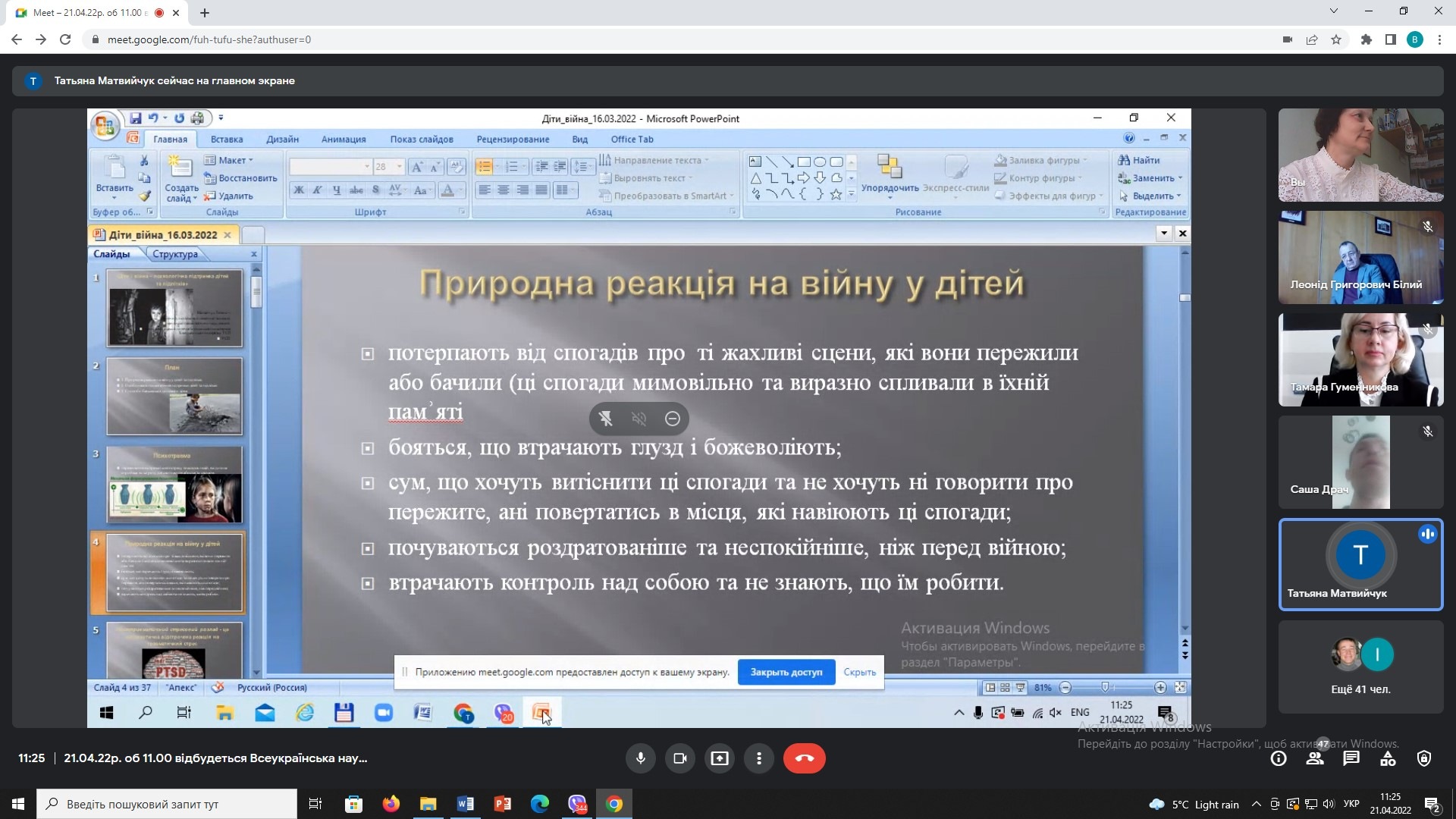Screen dimensions: 1456x819
Task: Open a new tab with plus button
Action: (205, 13)
